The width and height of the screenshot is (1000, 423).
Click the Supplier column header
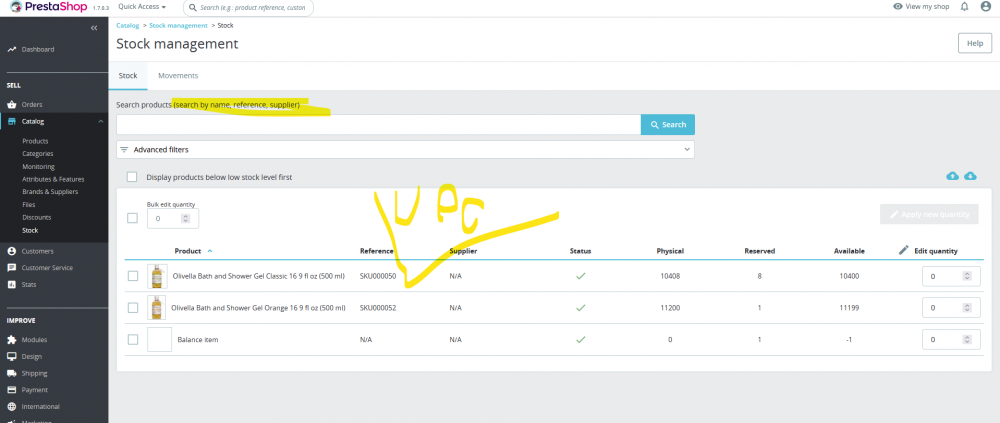click(464, 251)
